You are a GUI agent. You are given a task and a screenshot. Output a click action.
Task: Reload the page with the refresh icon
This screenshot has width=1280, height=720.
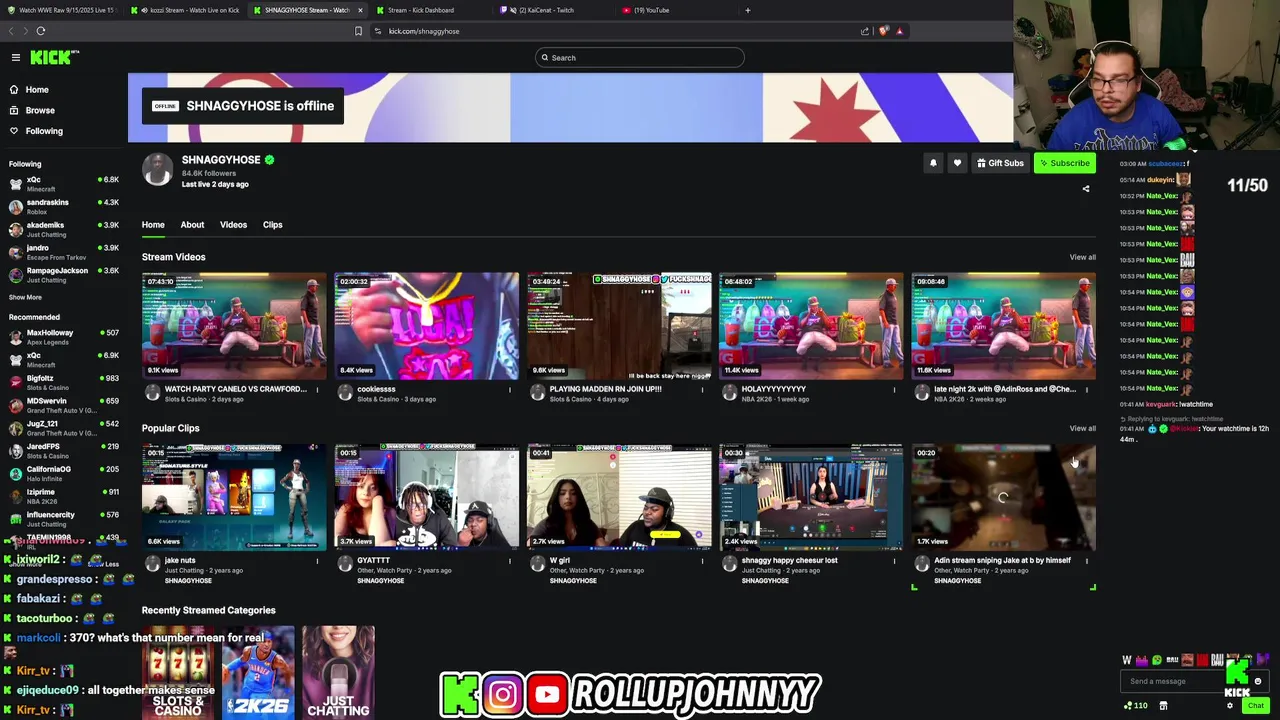41,31
